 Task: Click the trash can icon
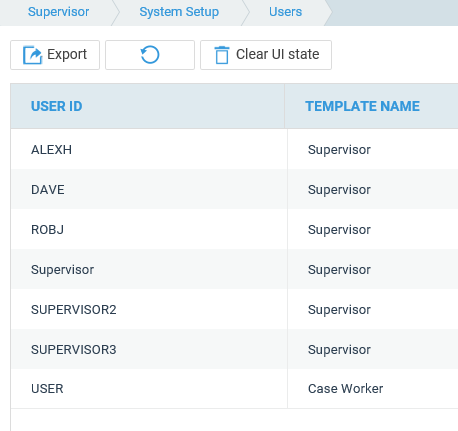(222, 55)
